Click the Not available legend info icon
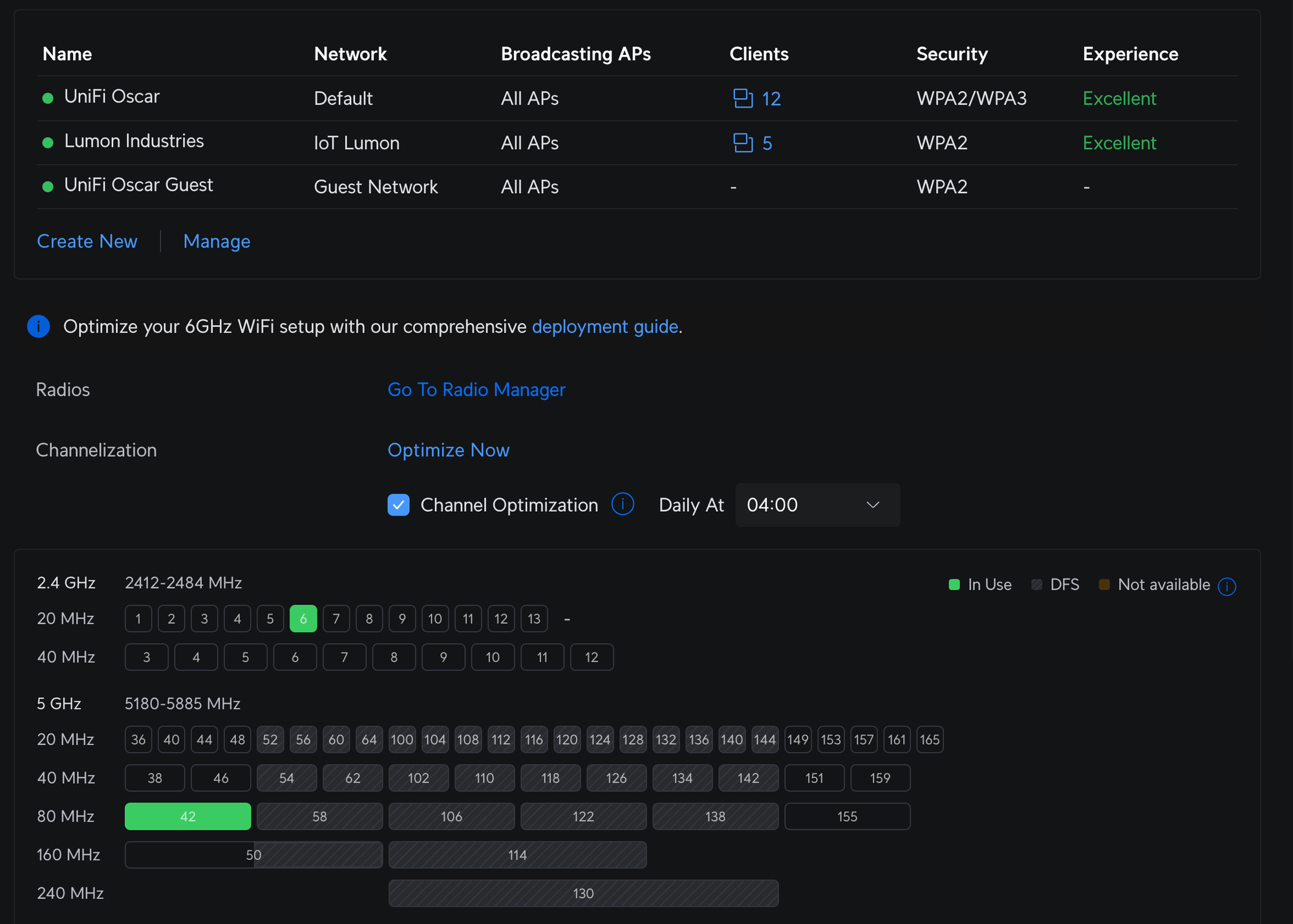 [x=1226, y=586]
